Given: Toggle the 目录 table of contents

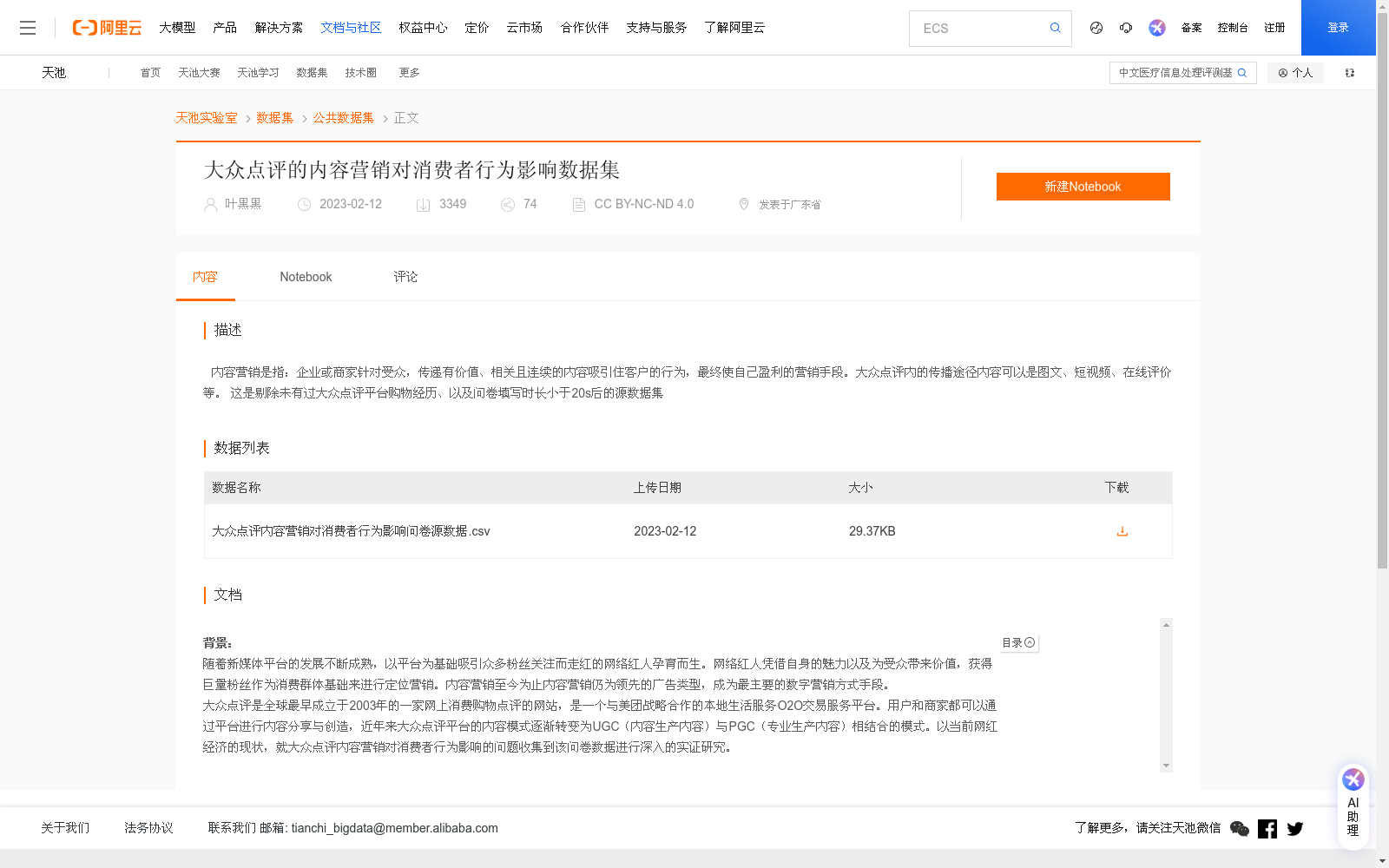Looking at the screenshot, I should pos(1018,643).
